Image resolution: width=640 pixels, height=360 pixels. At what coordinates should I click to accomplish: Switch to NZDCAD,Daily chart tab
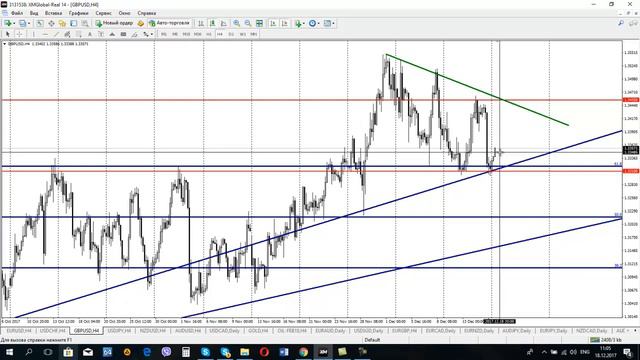(x=591, y=331)
